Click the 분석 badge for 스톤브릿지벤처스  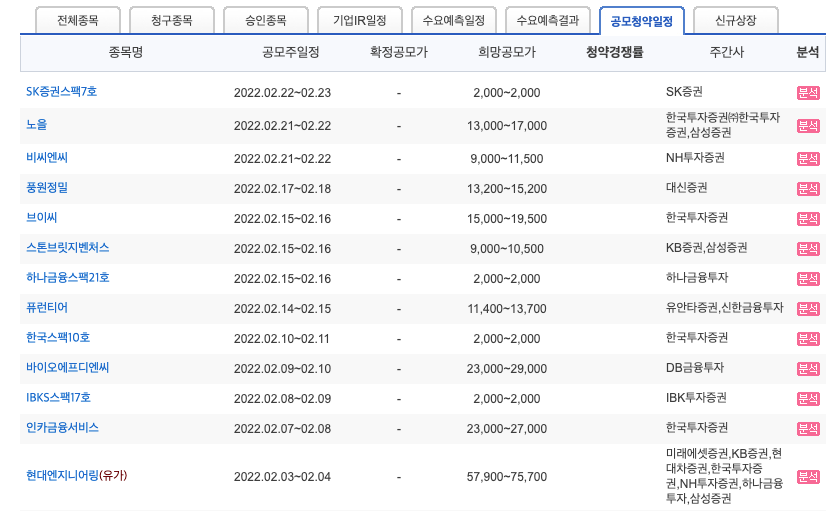[808, 249]
